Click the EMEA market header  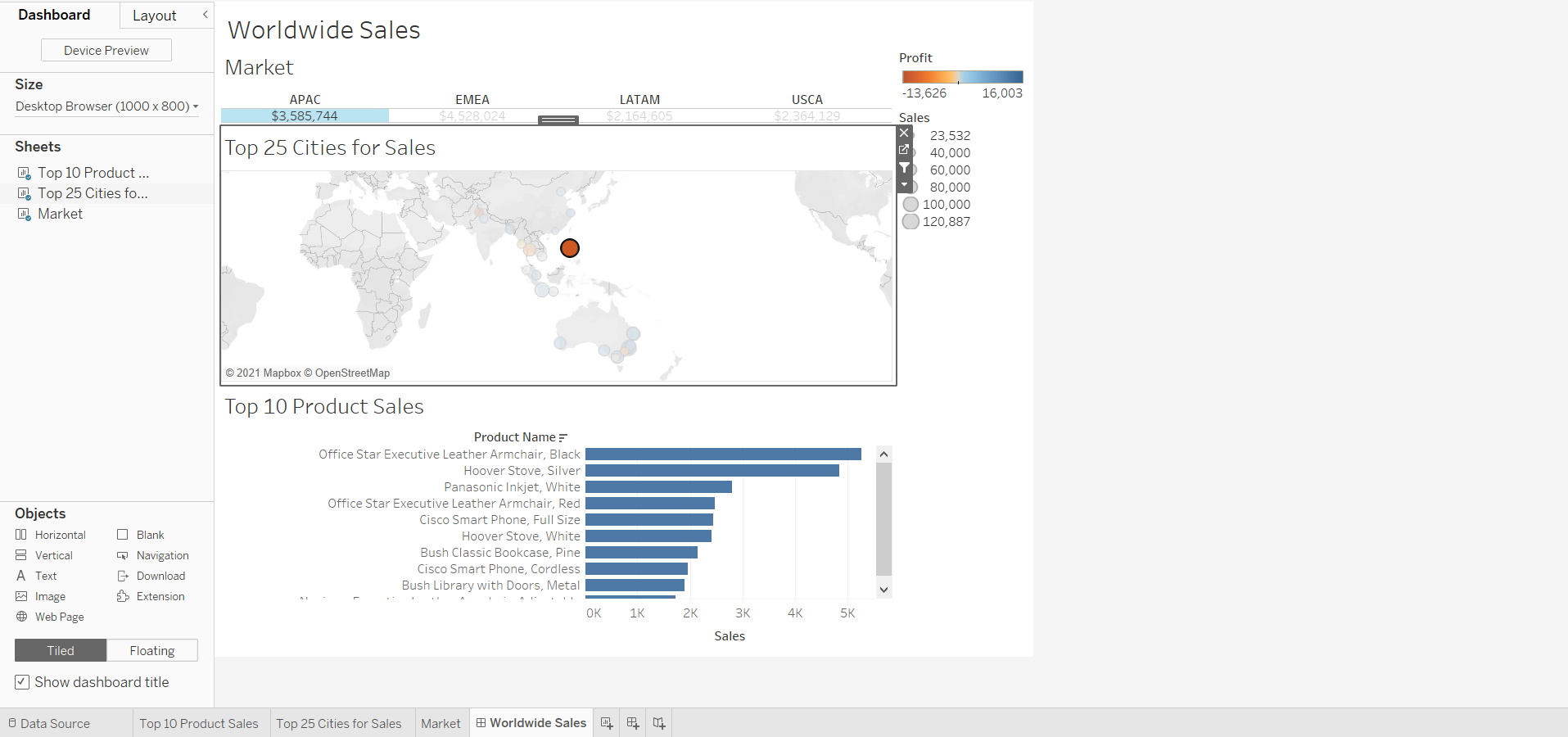click(472, 100)
